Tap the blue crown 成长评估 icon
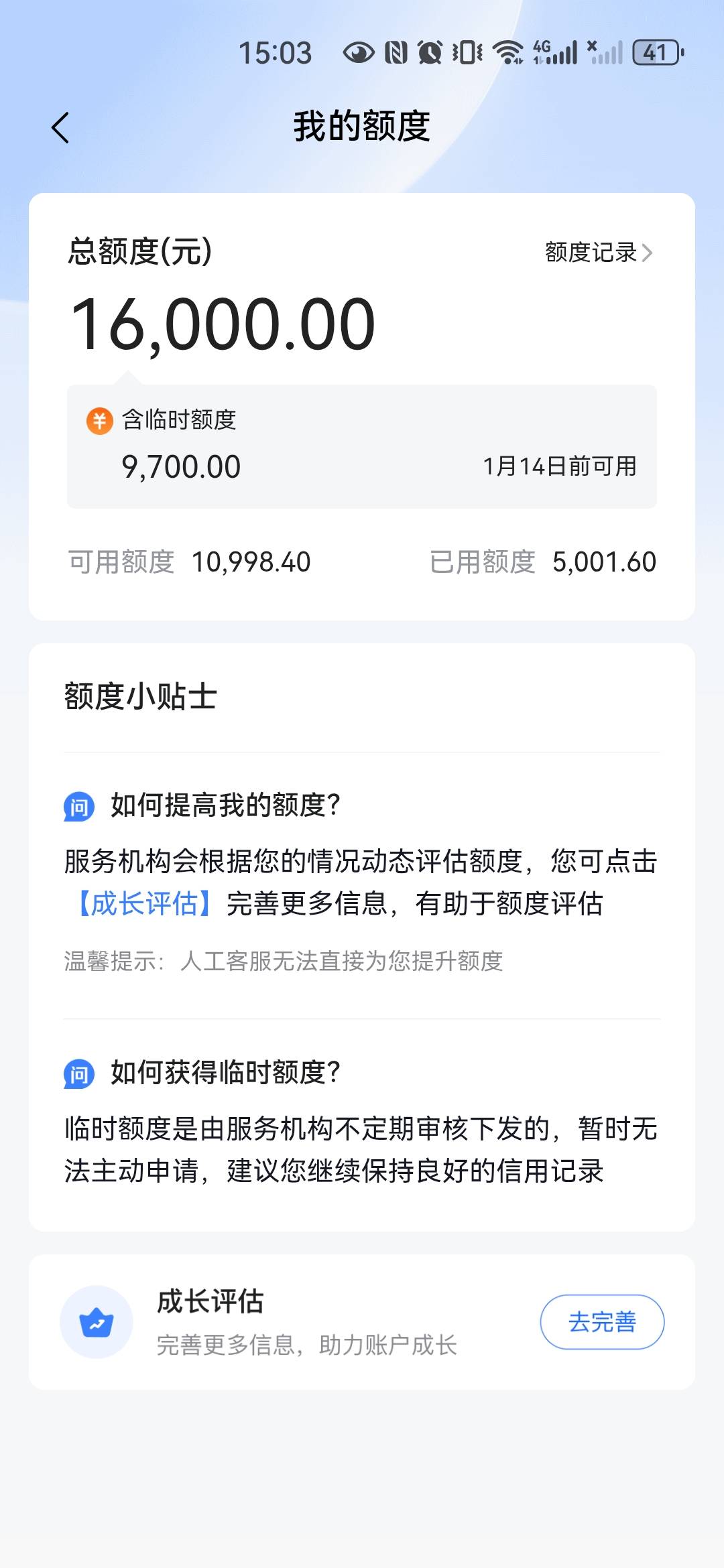Image resolution: width=724 pixels, height=1568 pixels. point(97,1322)
